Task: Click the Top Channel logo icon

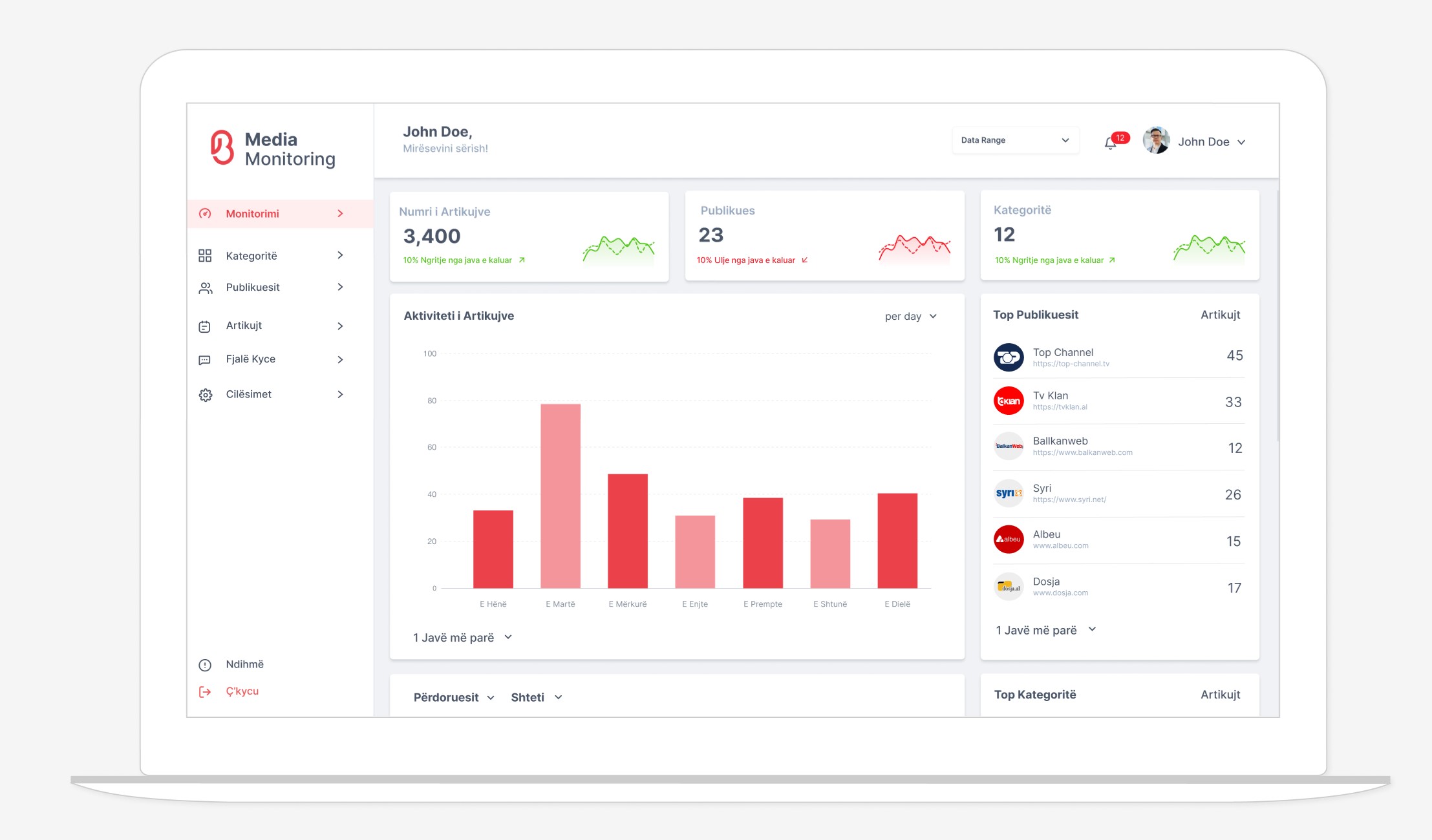Action: pyautogui.click(x=1008, y=357)
